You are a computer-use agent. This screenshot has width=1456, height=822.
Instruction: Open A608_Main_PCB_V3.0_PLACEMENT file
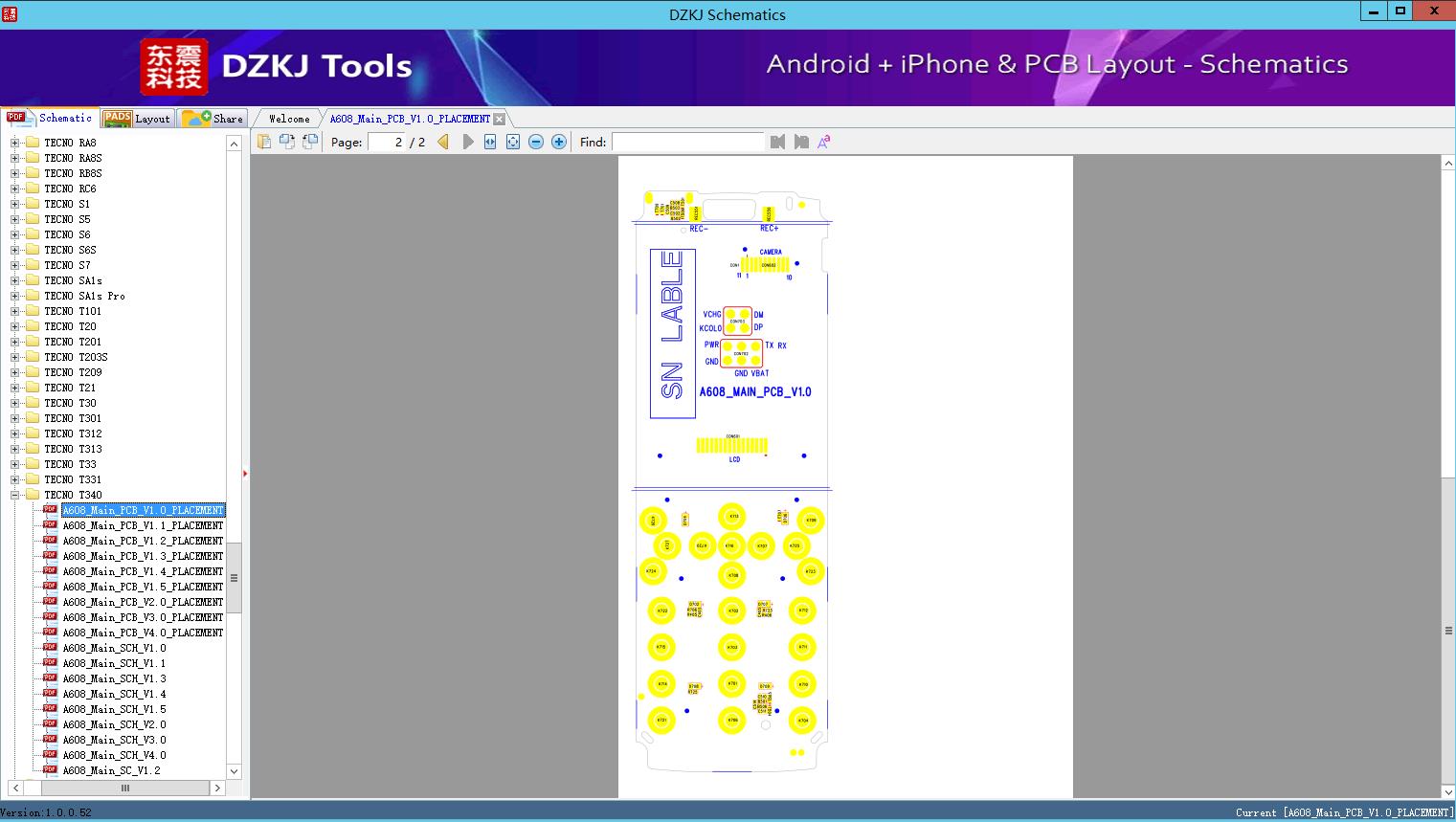click(143, 617)
